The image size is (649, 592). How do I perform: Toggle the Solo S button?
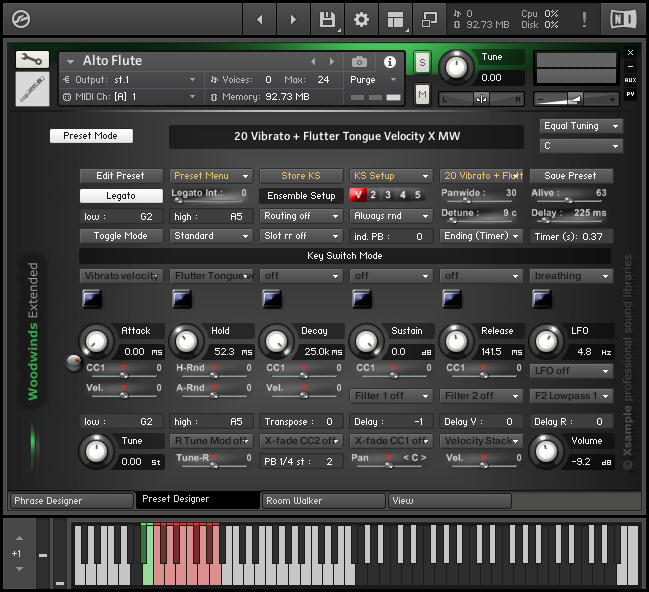[422, 63]
